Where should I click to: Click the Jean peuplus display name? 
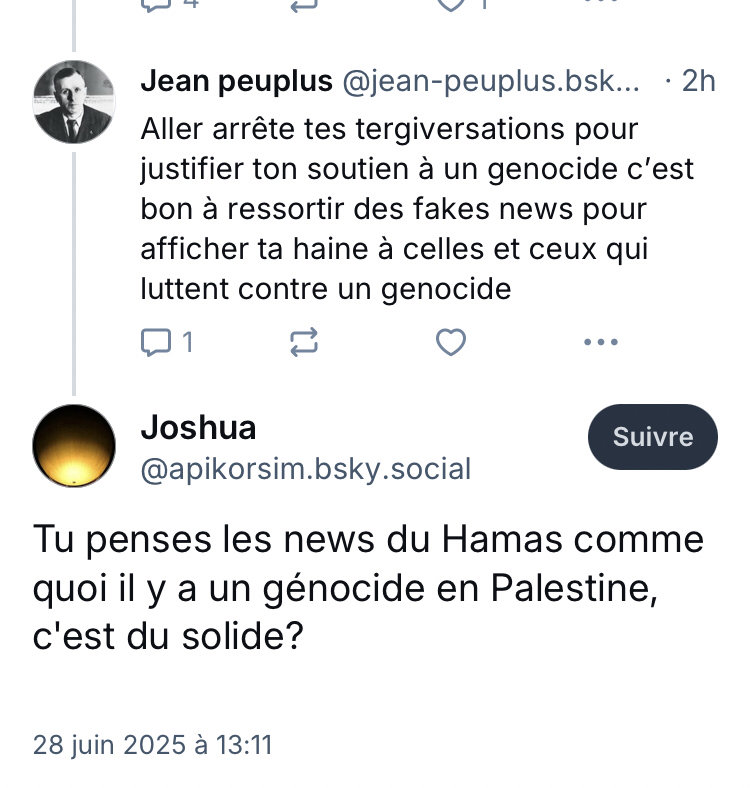[237, 82]
